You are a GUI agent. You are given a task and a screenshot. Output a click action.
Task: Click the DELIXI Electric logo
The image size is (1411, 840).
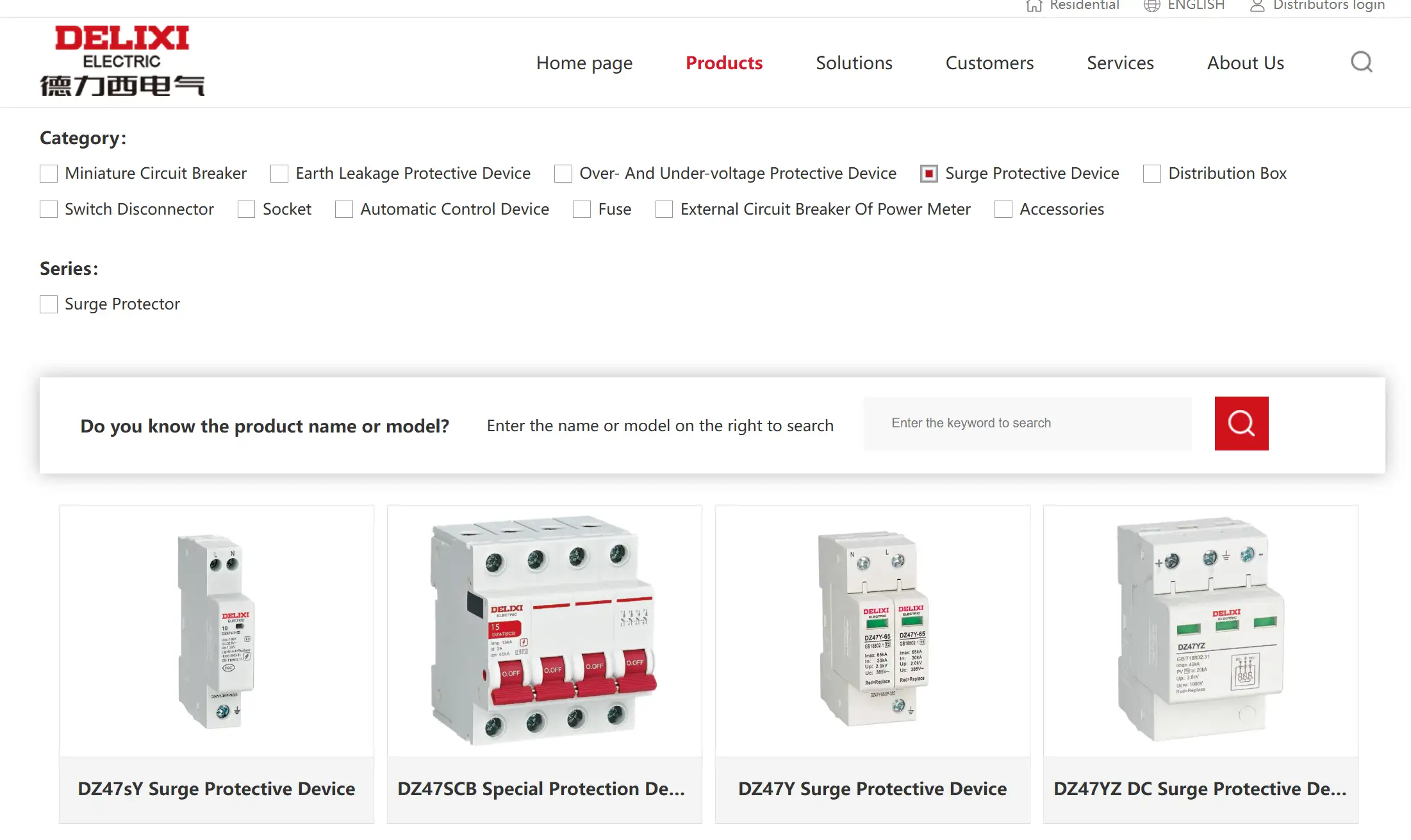(122, 61)
